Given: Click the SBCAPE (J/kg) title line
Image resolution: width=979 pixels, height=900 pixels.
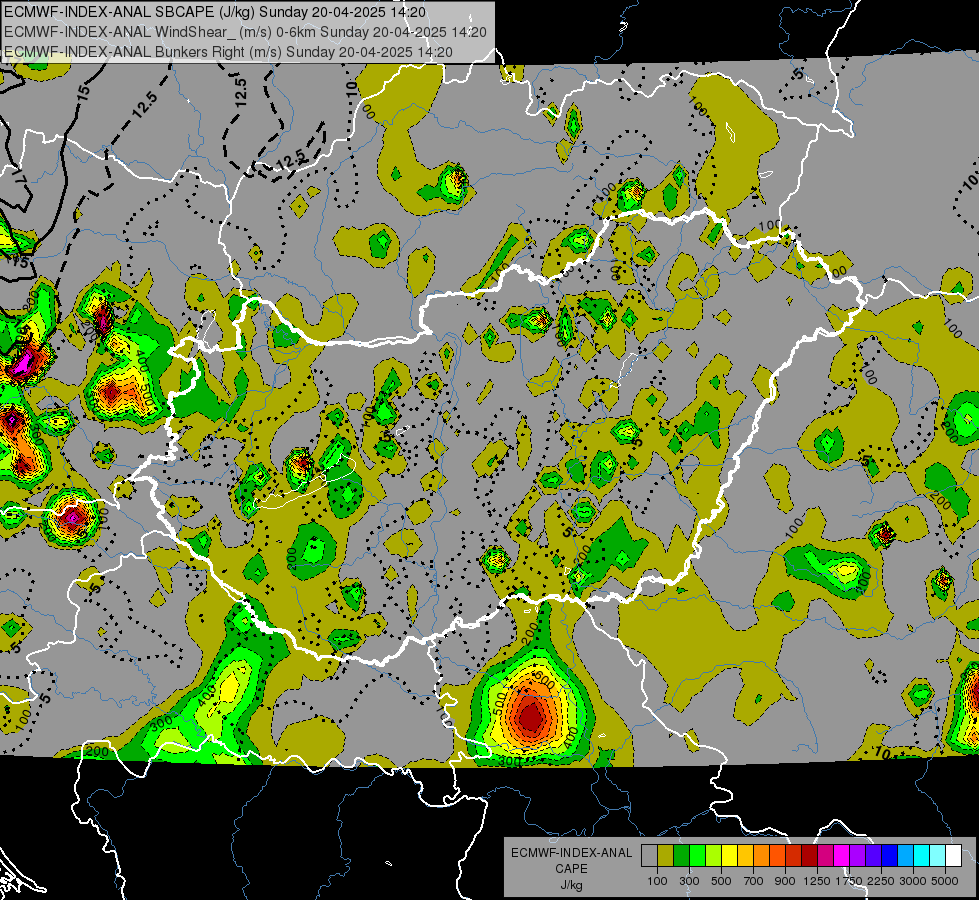Looking at the screenshot, I should (215, 12).
